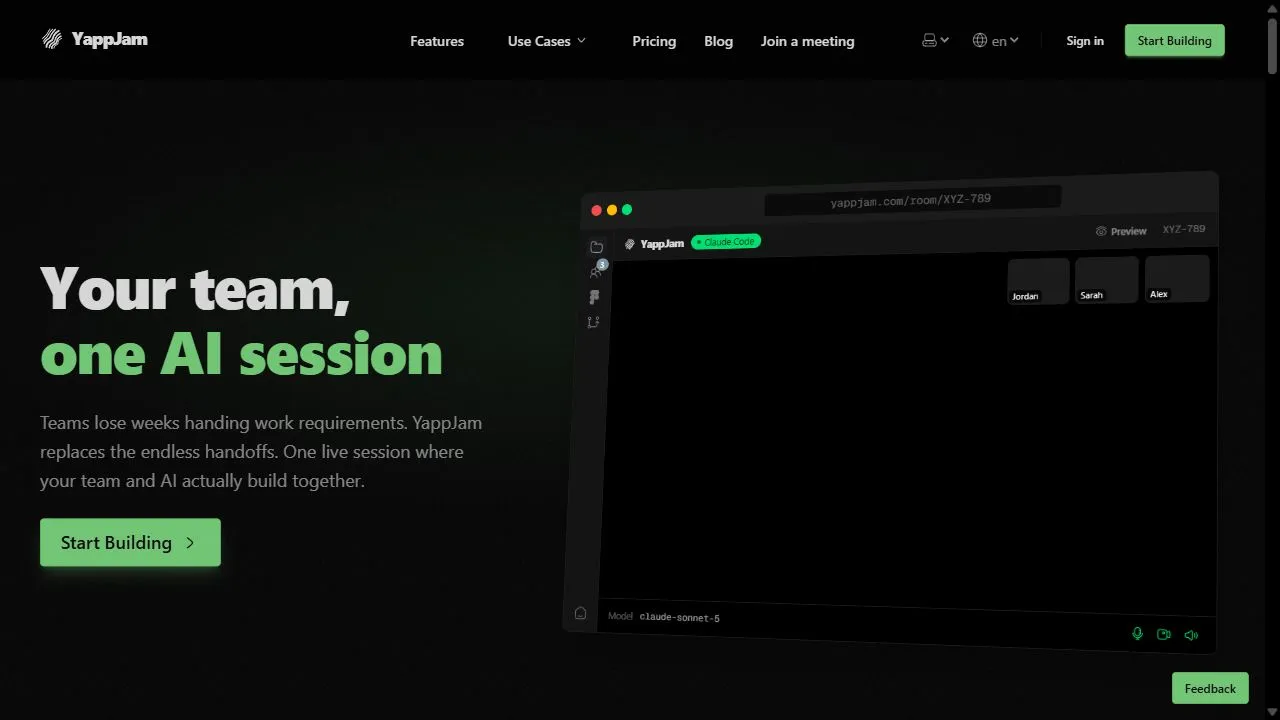Go to the Pricing page
Viewport: 1280px width, 720px height.
pos(654,41)
